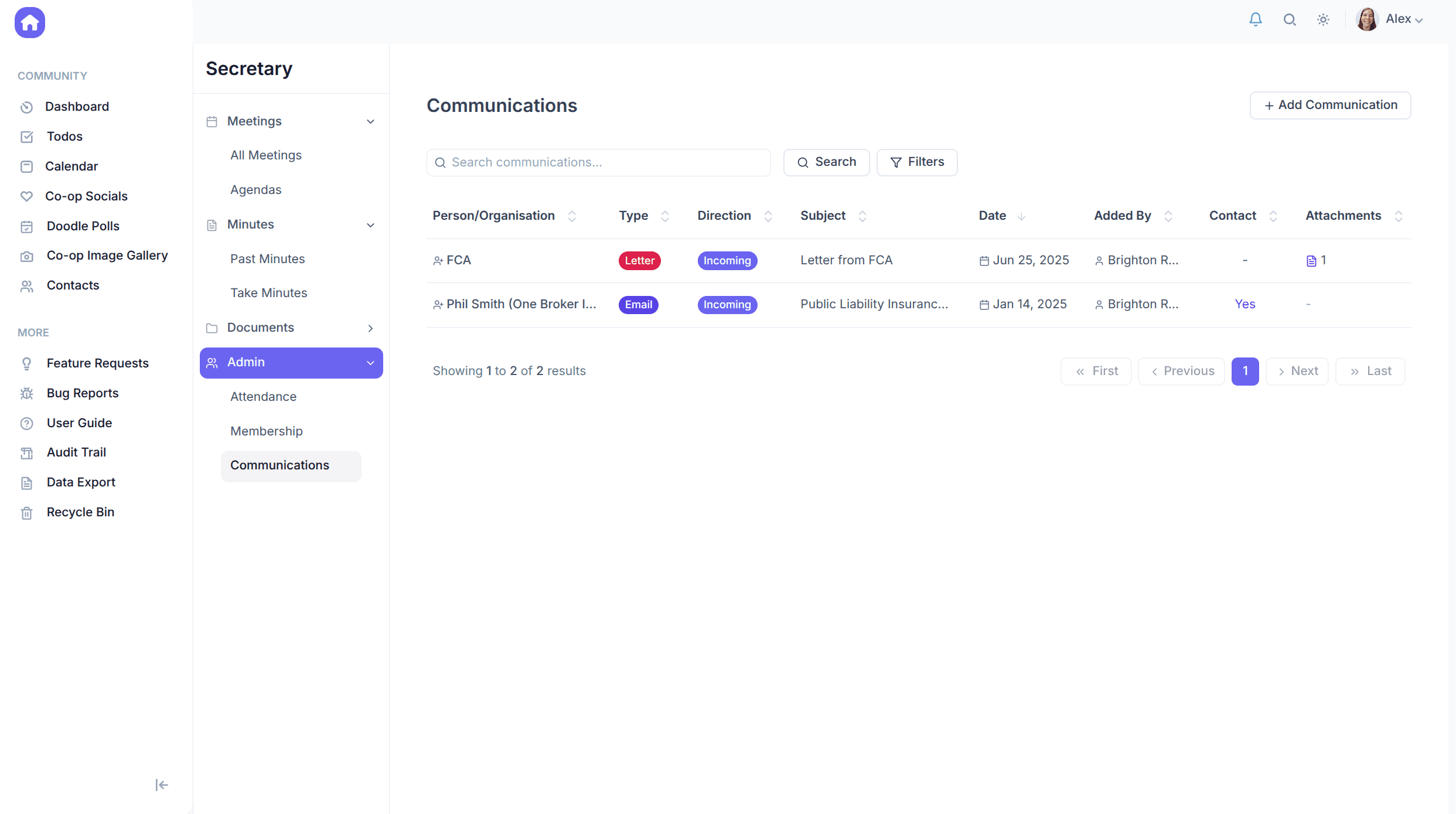Select page 1 in pagination
Screen dimensions: 1456x814
[1245, 372]
